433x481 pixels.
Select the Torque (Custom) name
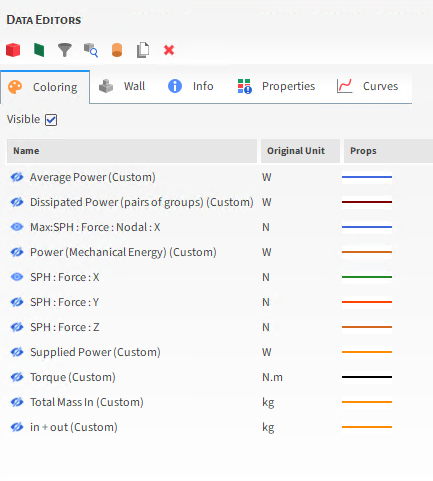(x=73, y=377)
